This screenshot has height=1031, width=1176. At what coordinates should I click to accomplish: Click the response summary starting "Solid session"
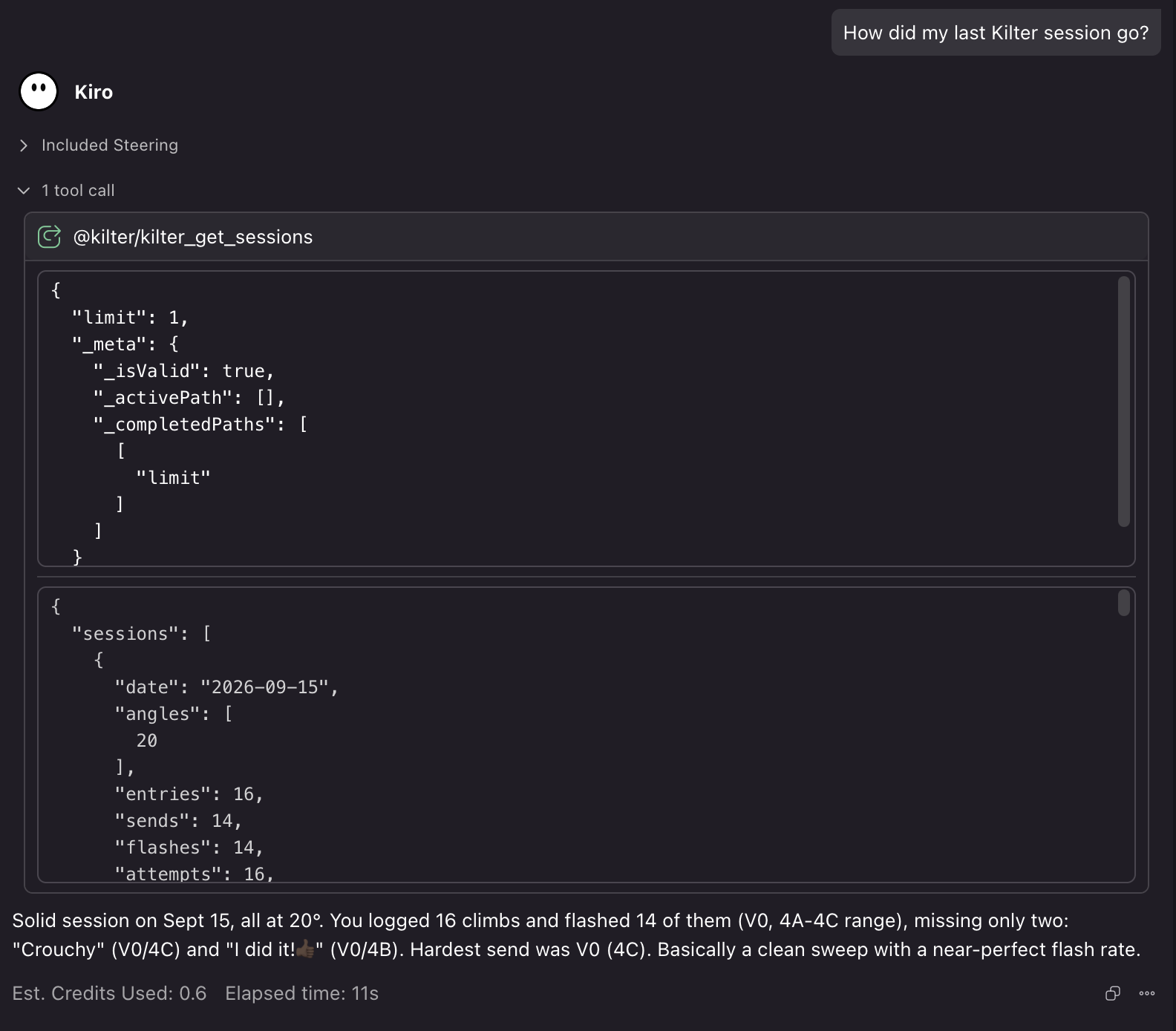(576, 935)
